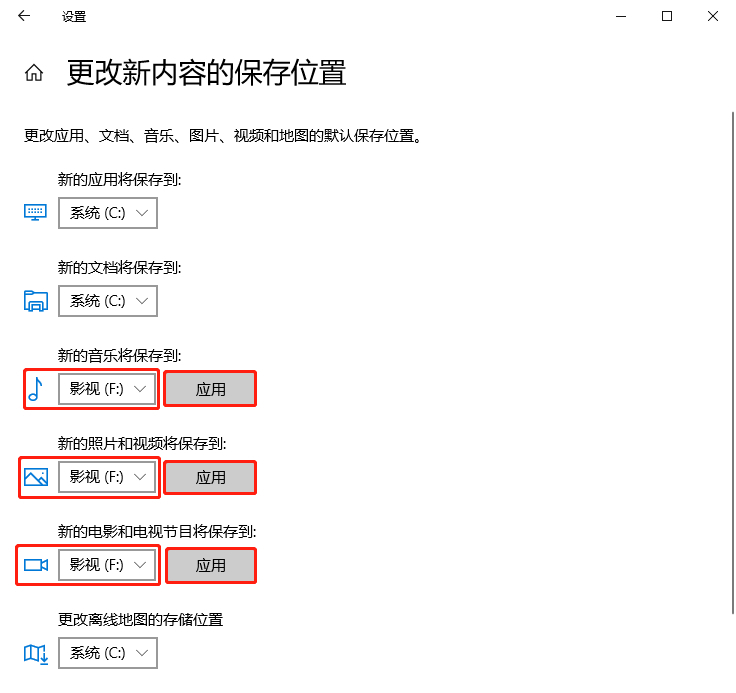Open the new documents save location dropdown
Viewport: 736px width, 693px height.
tap(108, 301)
